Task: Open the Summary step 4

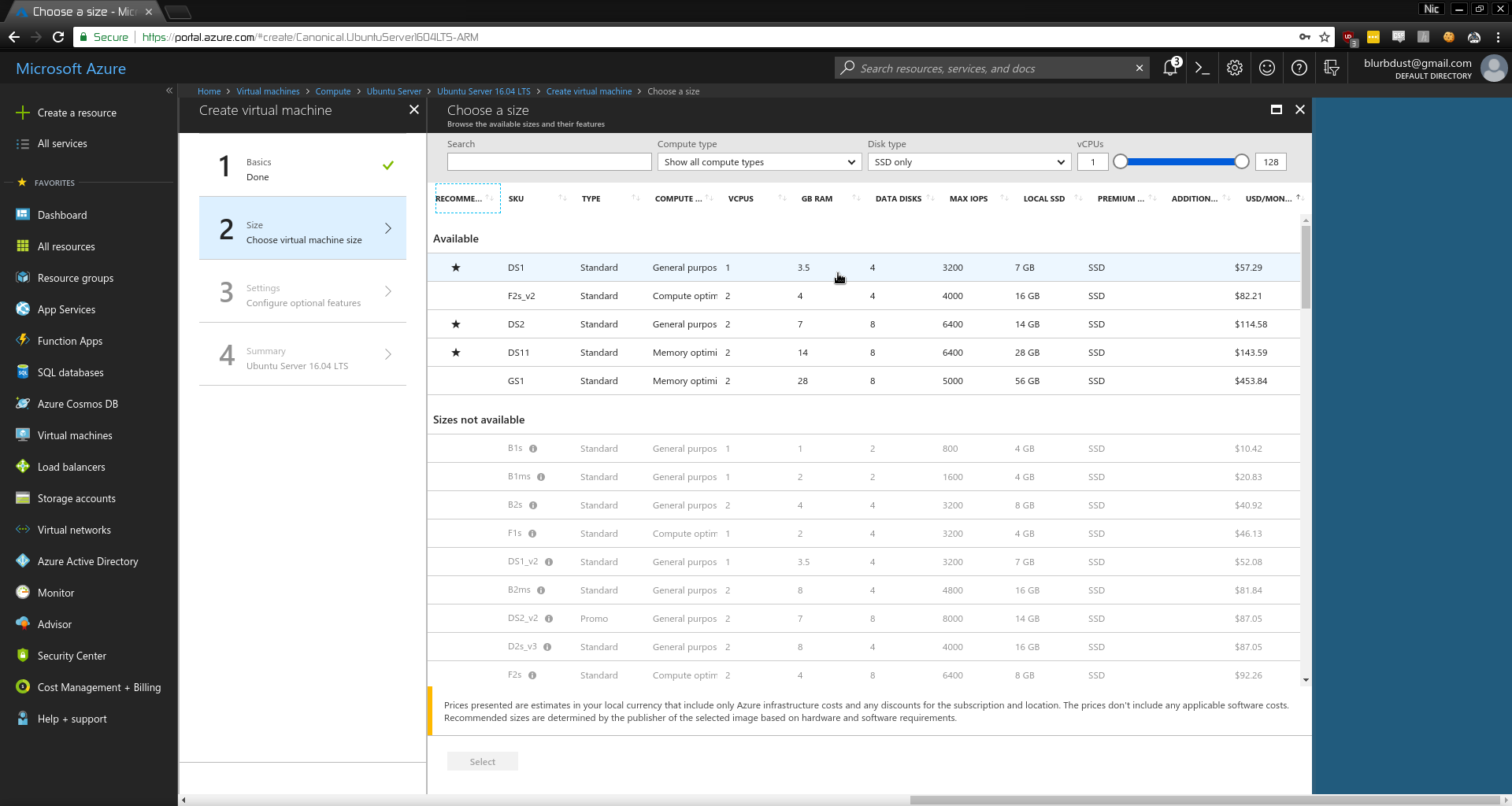Action: pos(302,354)
